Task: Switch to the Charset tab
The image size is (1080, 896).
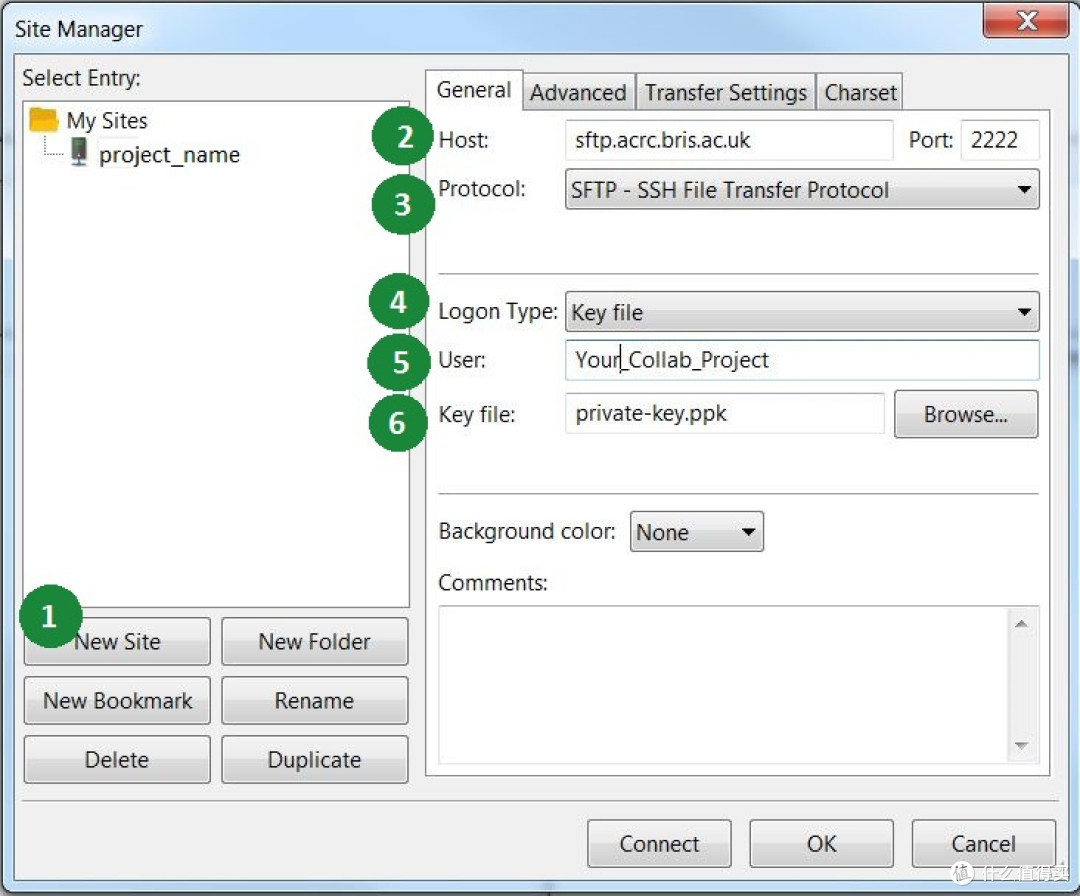Action: [x=860, y=92]
